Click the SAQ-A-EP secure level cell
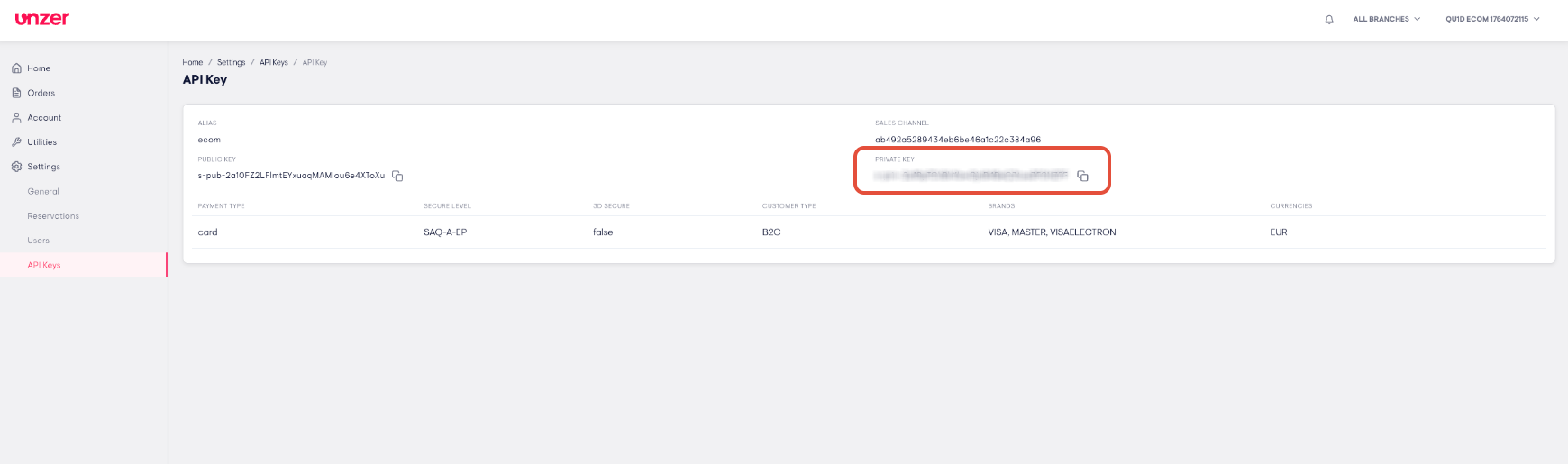Image resolution: width=1568 pixels, height=464 pixels. (445, 232)
